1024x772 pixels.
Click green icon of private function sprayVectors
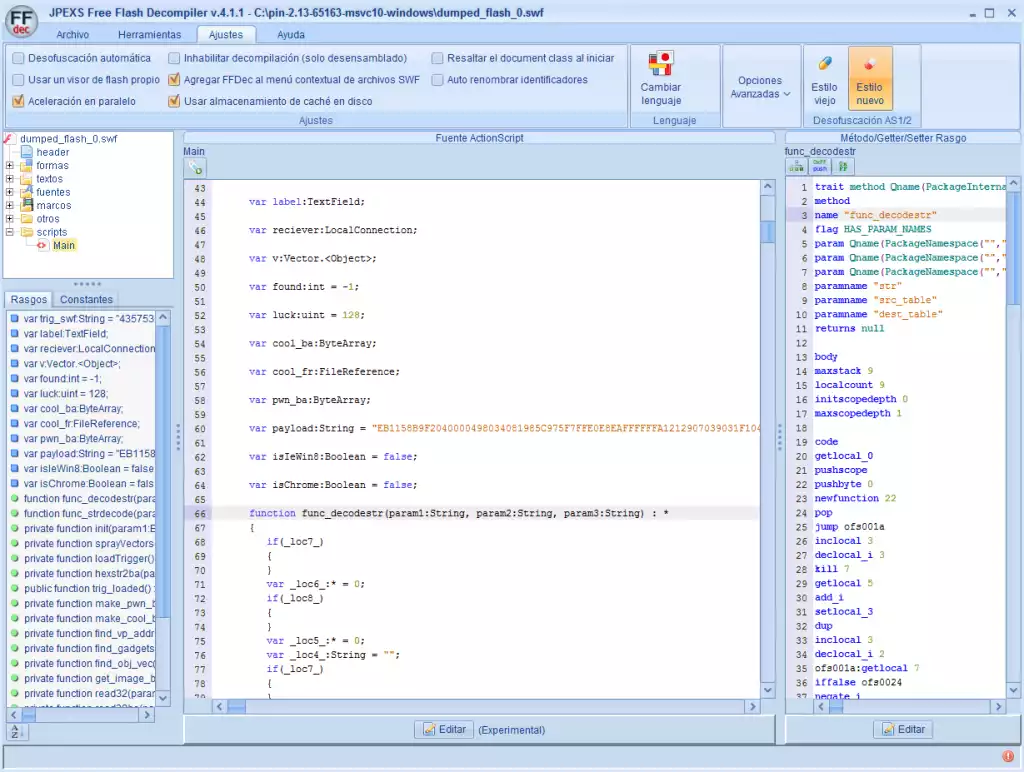(x=14, y=543)
